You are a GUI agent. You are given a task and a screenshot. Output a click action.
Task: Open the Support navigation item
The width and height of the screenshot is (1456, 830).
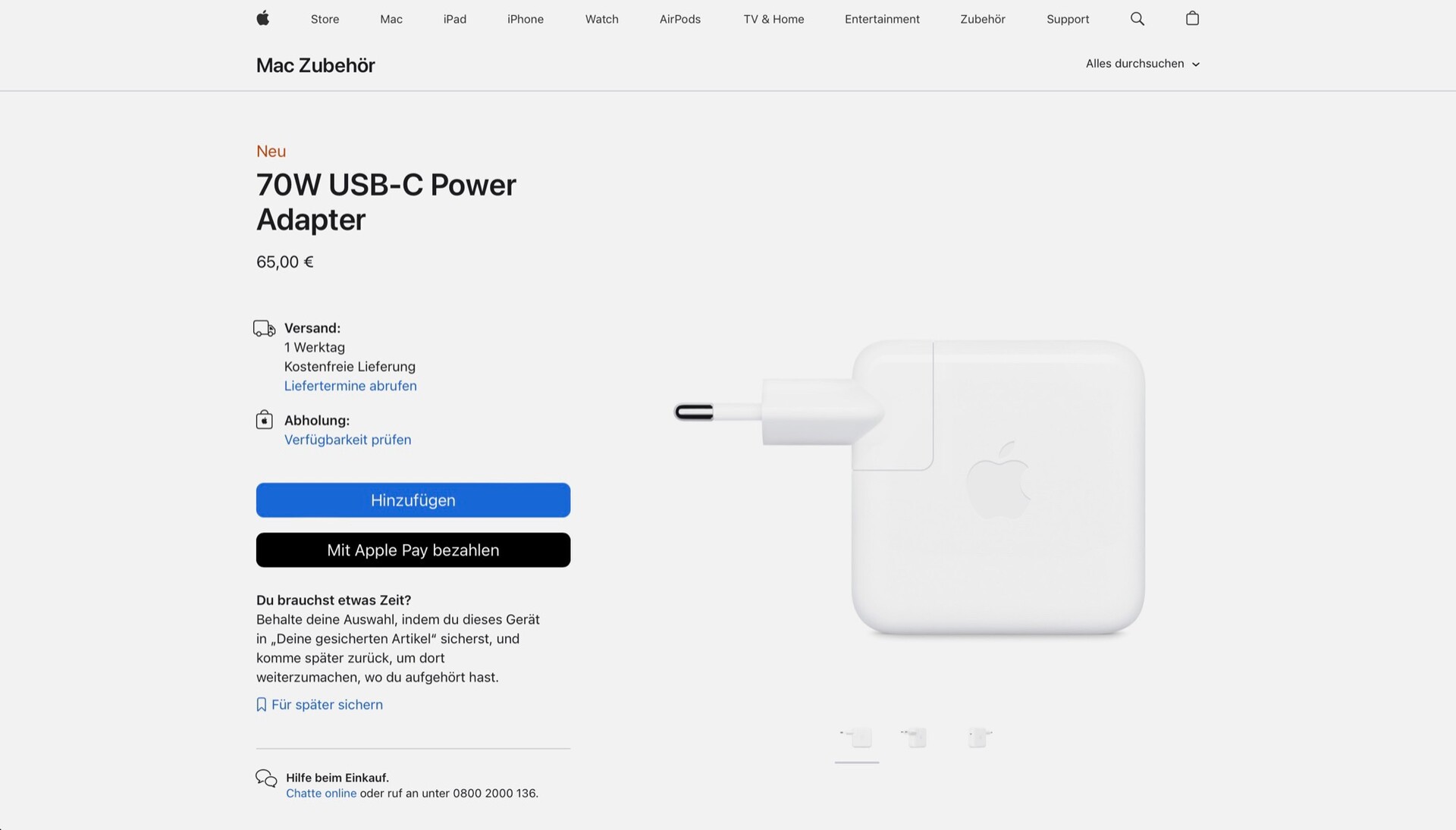coord(1068,19)
